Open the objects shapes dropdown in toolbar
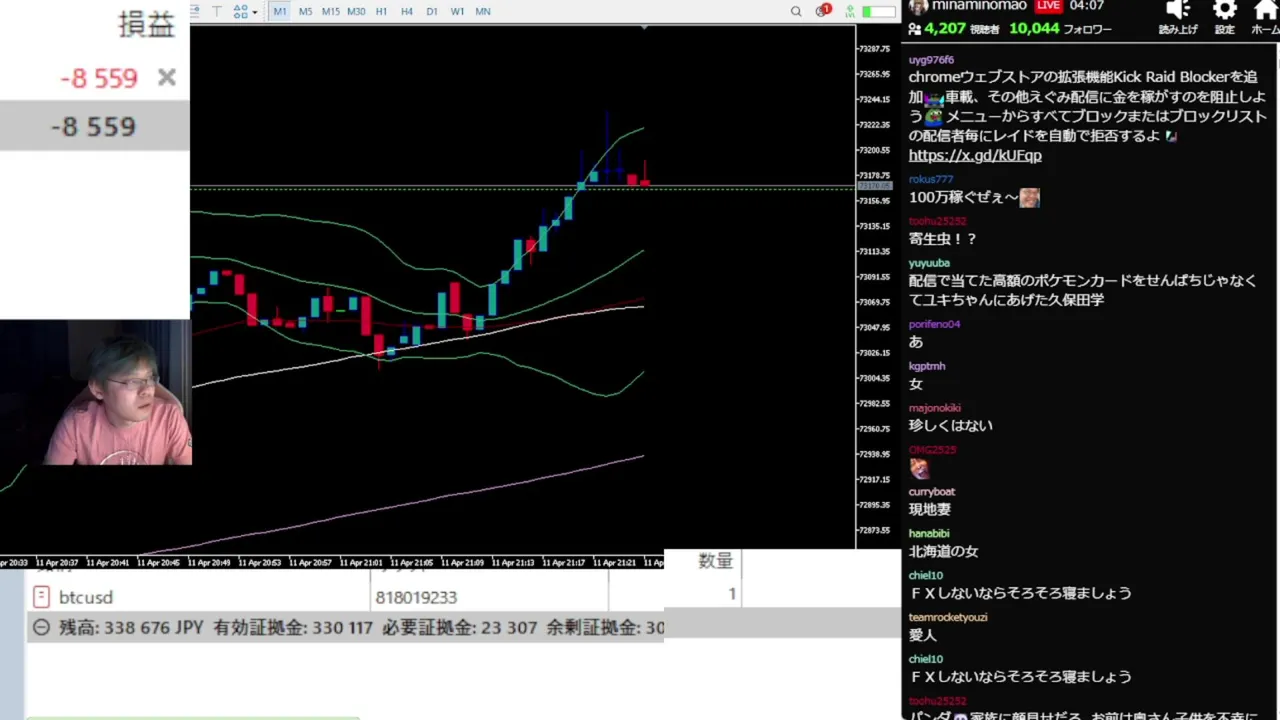 [245, 11]
